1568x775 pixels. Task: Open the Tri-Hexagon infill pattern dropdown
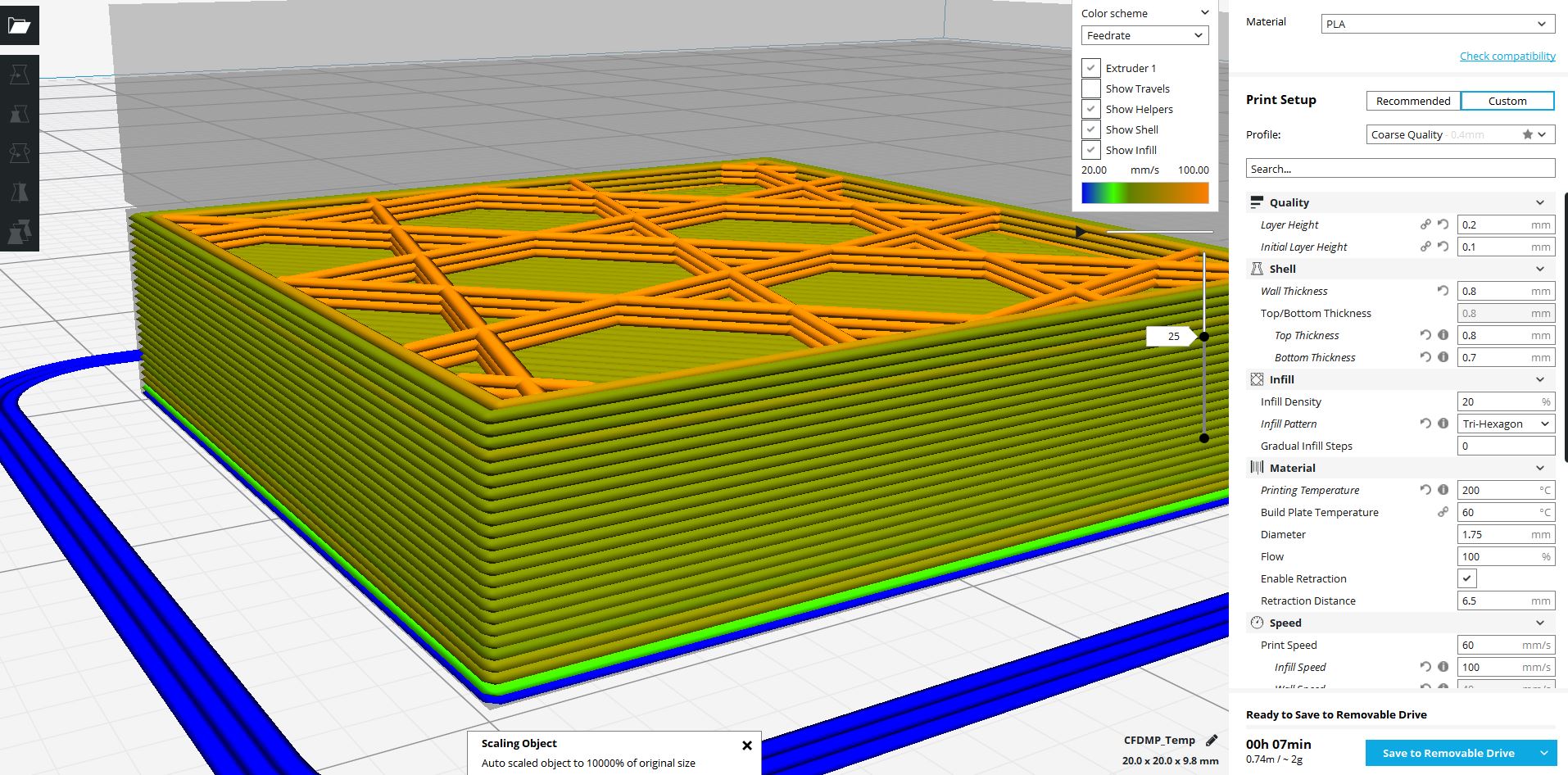1505,424
